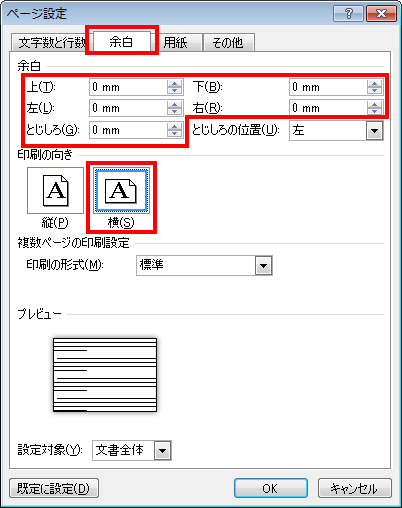The image size is (402, 508).
Task: Close the ページ設定 dialog with X
Action: tap(381, 14)
